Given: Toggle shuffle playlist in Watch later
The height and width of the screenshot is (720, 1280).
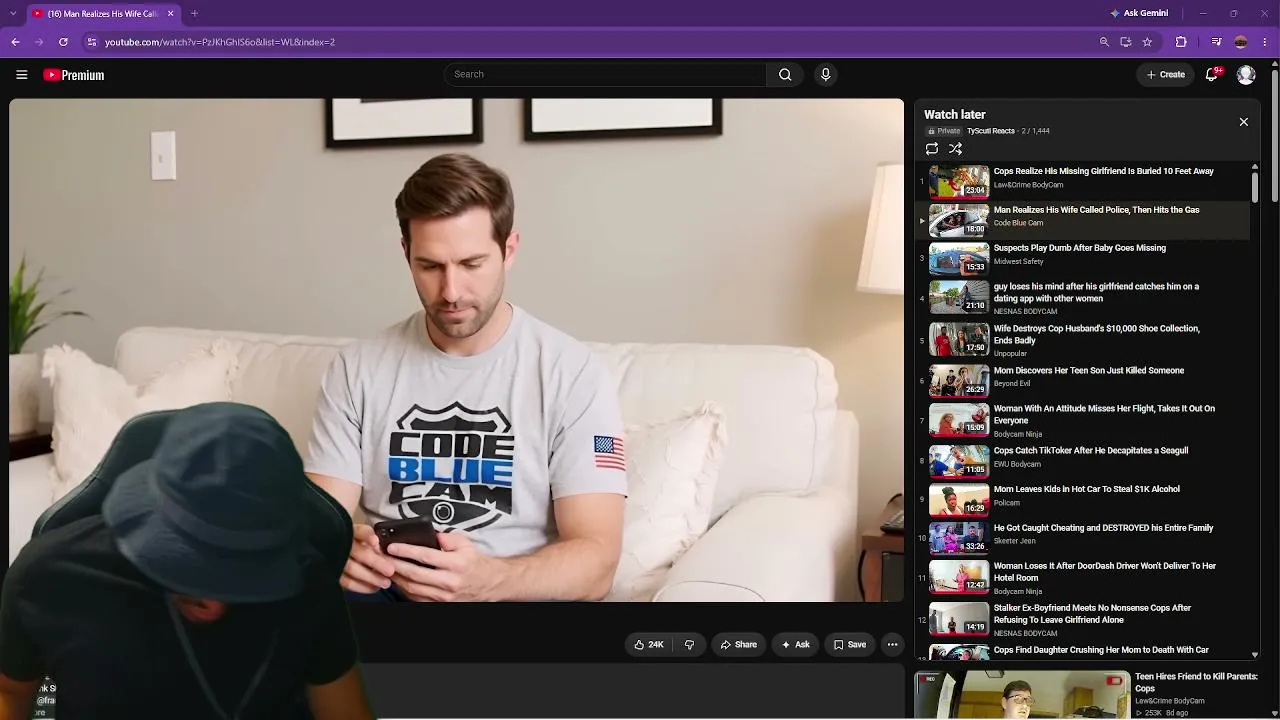Looking at the screenshot, I should [956, 149].
